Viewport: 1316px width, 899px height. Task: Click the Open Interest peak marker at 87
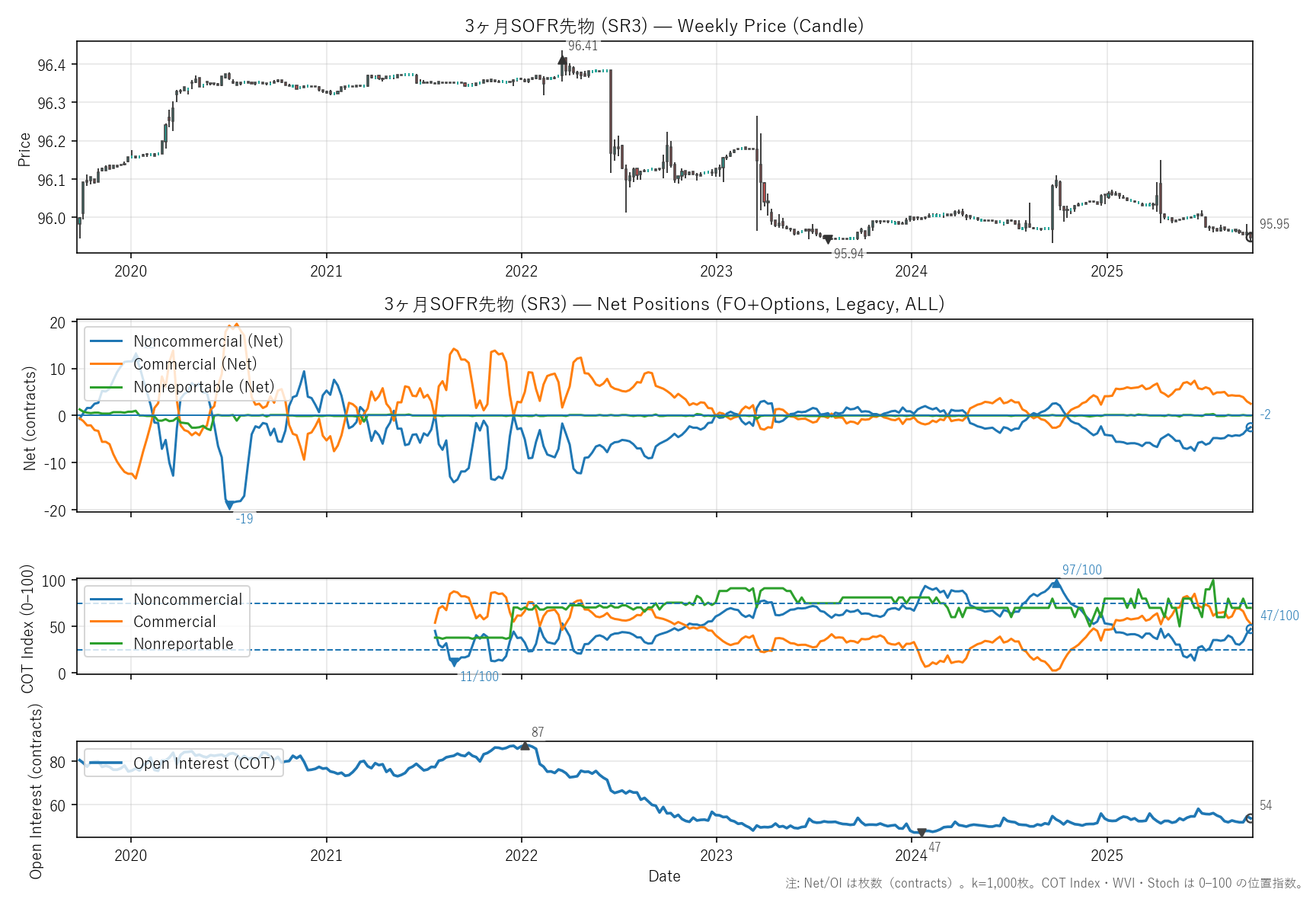pyautogui.click(x=525, y=746)
